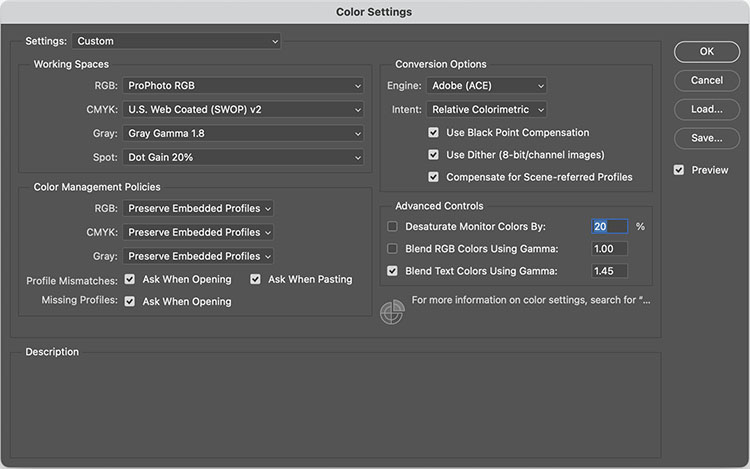Click the globe info icon

393,311
